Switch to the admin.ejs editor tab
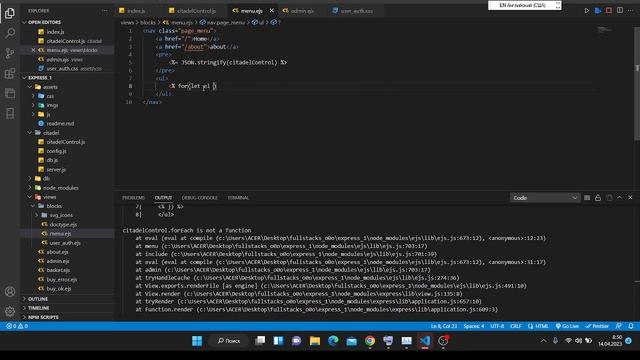The width and height of the screenshot is (640, 360). pyautogui.click(x=302, y=11)
